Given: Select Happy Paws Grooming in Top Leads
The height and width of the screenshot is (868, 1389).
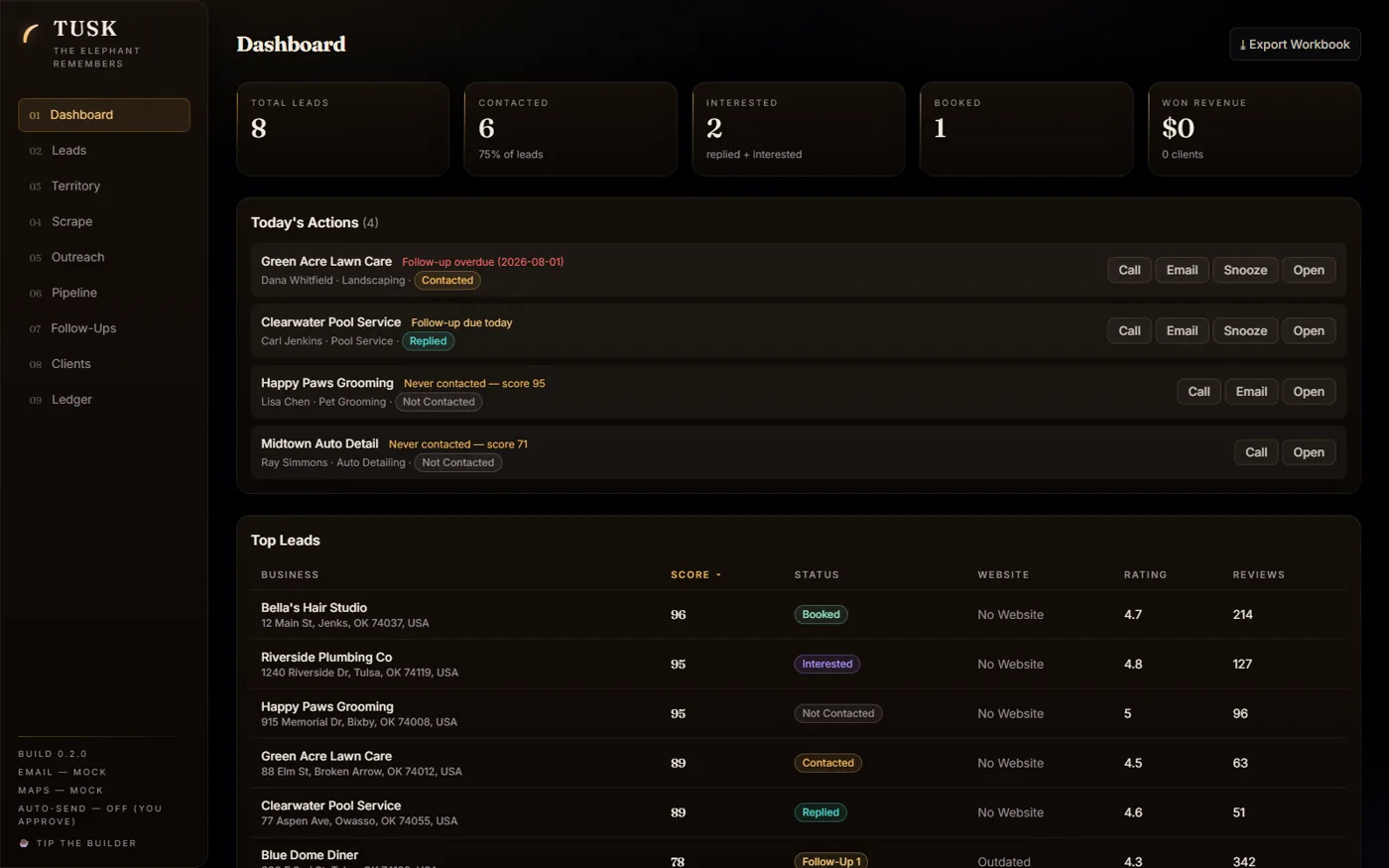Looking at the screenshot, I should (799, 714).
